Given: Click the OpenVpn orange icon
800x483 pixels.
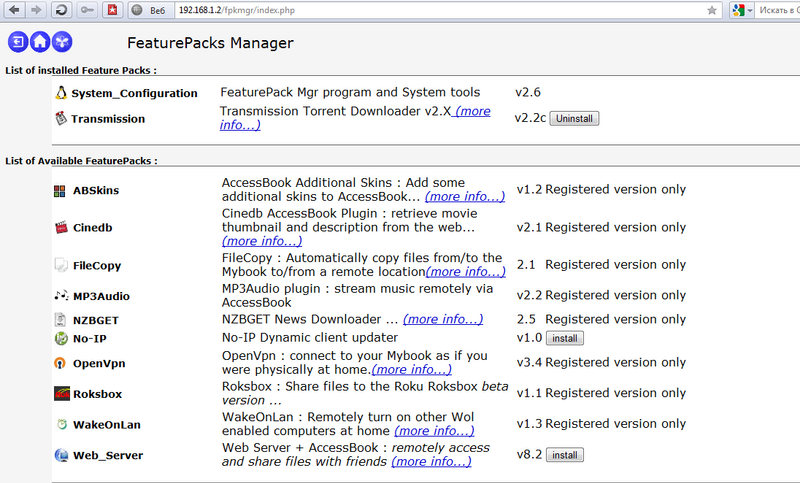Looking at the screenshot, I should click(x=60, y=363).
